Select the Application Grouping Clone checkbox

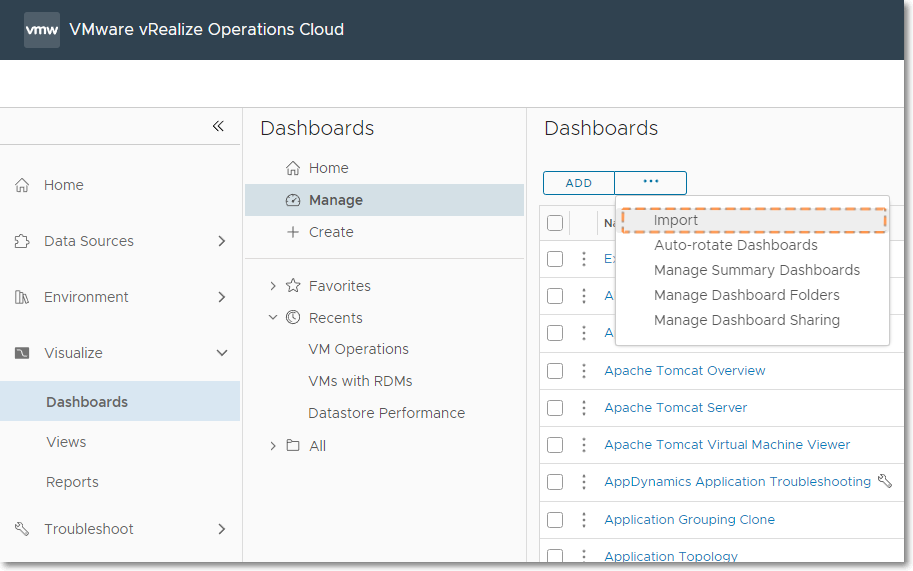[x=555, y=519]
